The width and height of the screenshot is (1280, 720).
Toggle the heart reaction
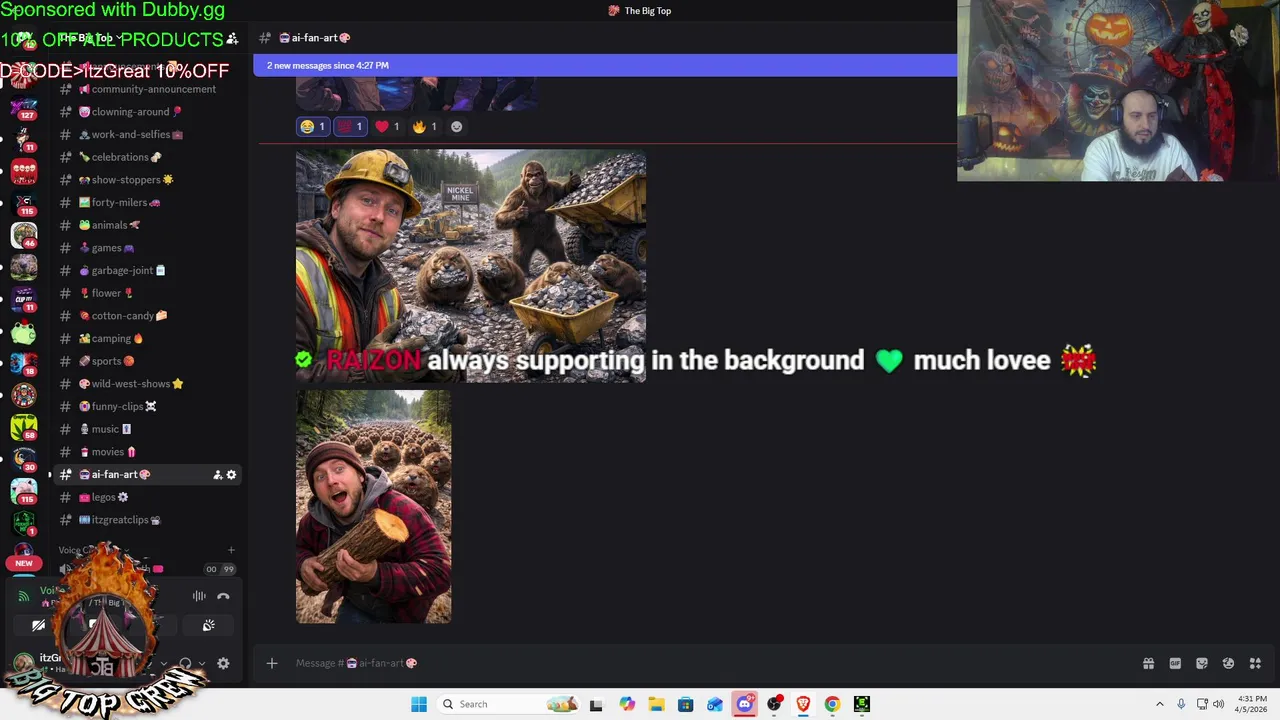coord(387,127)
